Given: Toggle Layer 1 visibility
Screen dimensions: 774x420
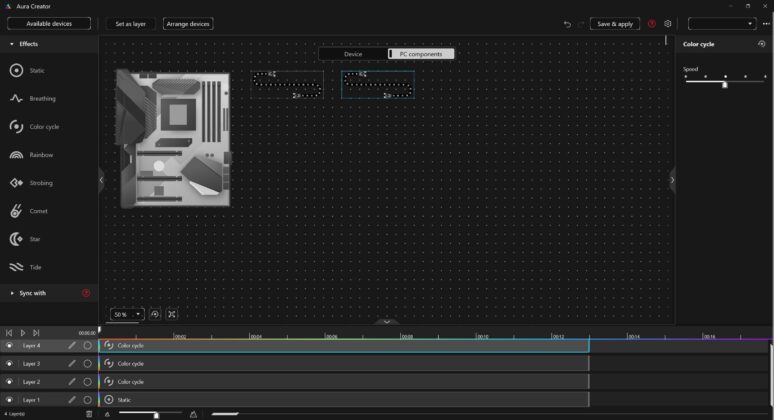Looking at the screenshot, I should click(x=9, y=400).
